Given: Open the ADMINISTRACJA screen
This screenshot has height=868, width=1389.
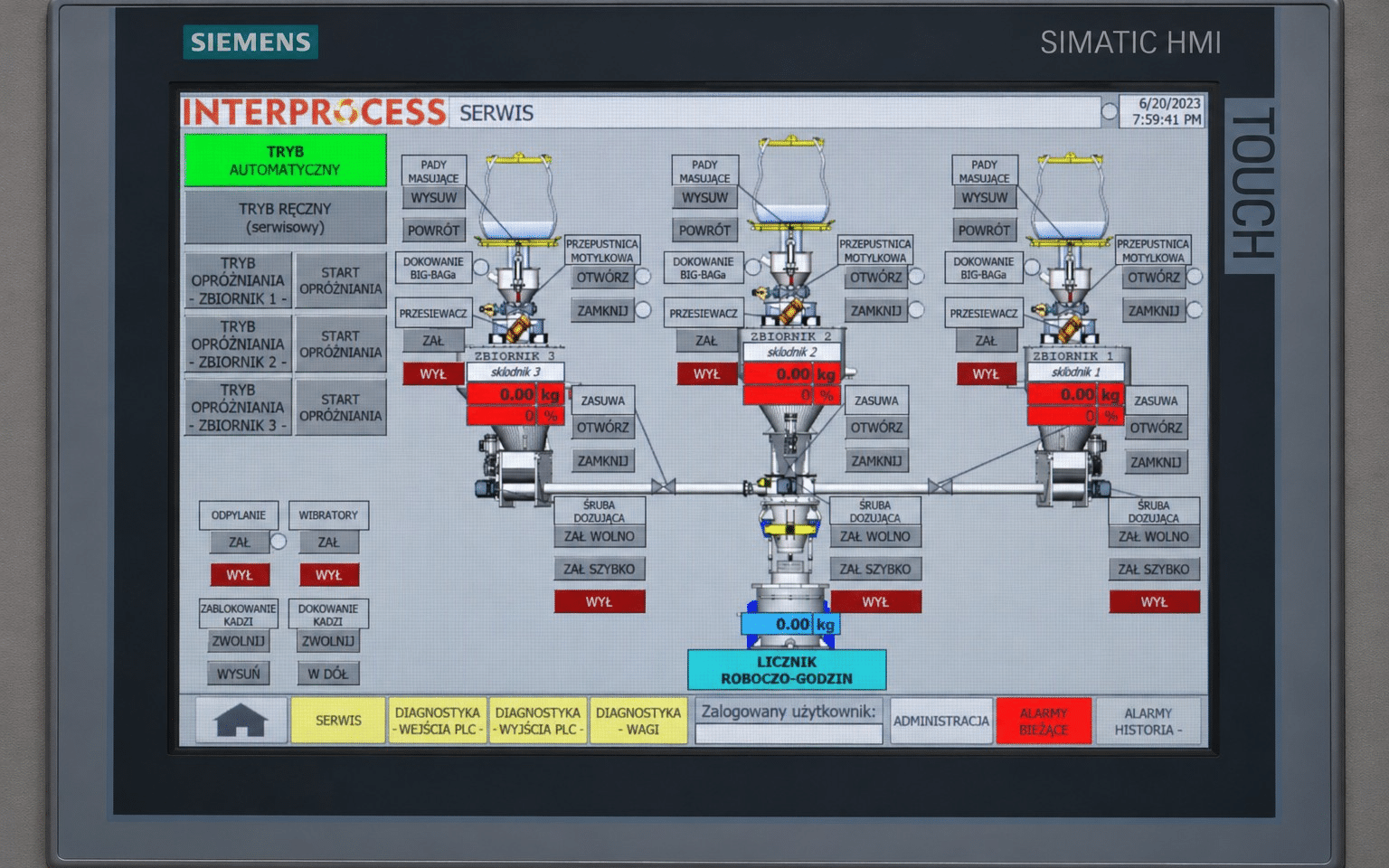Looking at the screenshot, I should pos(941,721).
